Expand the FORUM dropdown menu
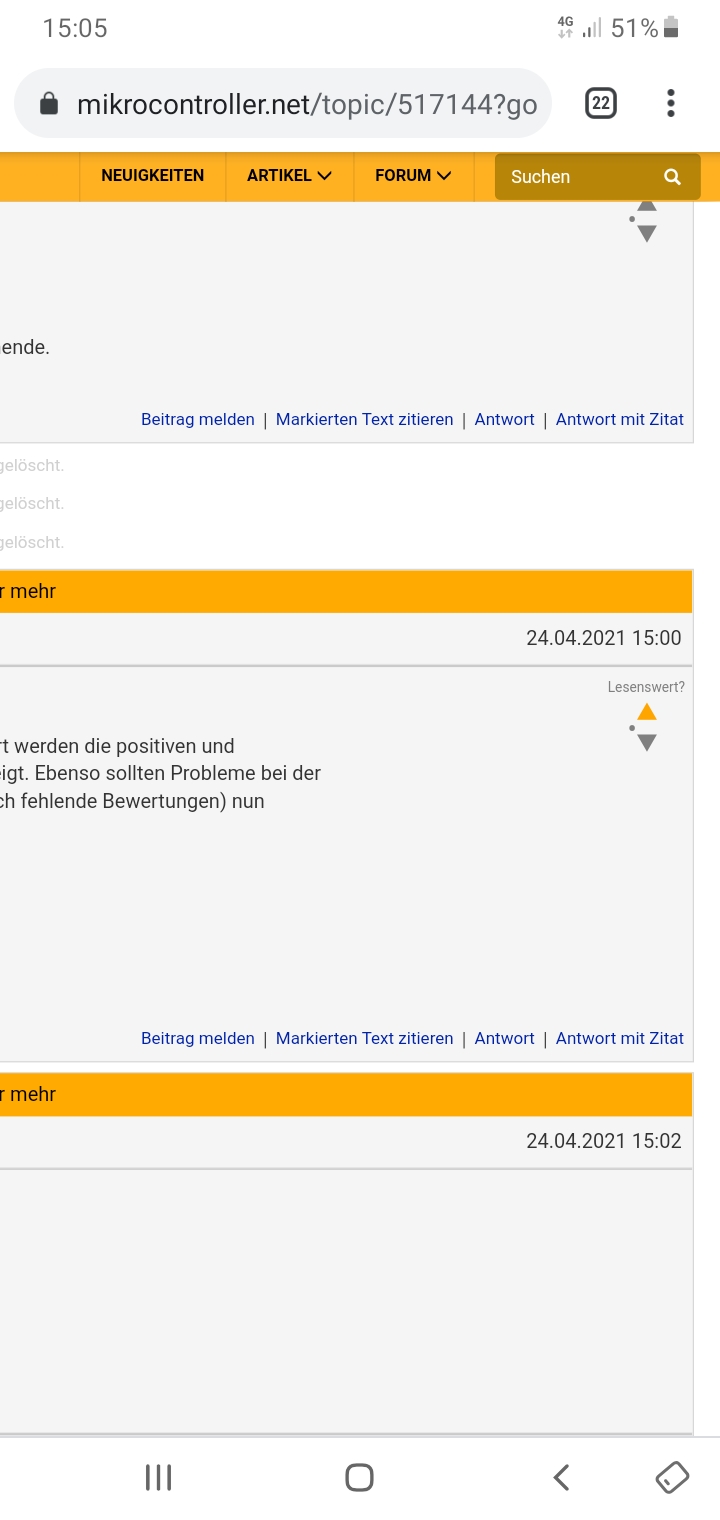The height and width of the screenshot is (1520, 720). [x=413, y=176]
